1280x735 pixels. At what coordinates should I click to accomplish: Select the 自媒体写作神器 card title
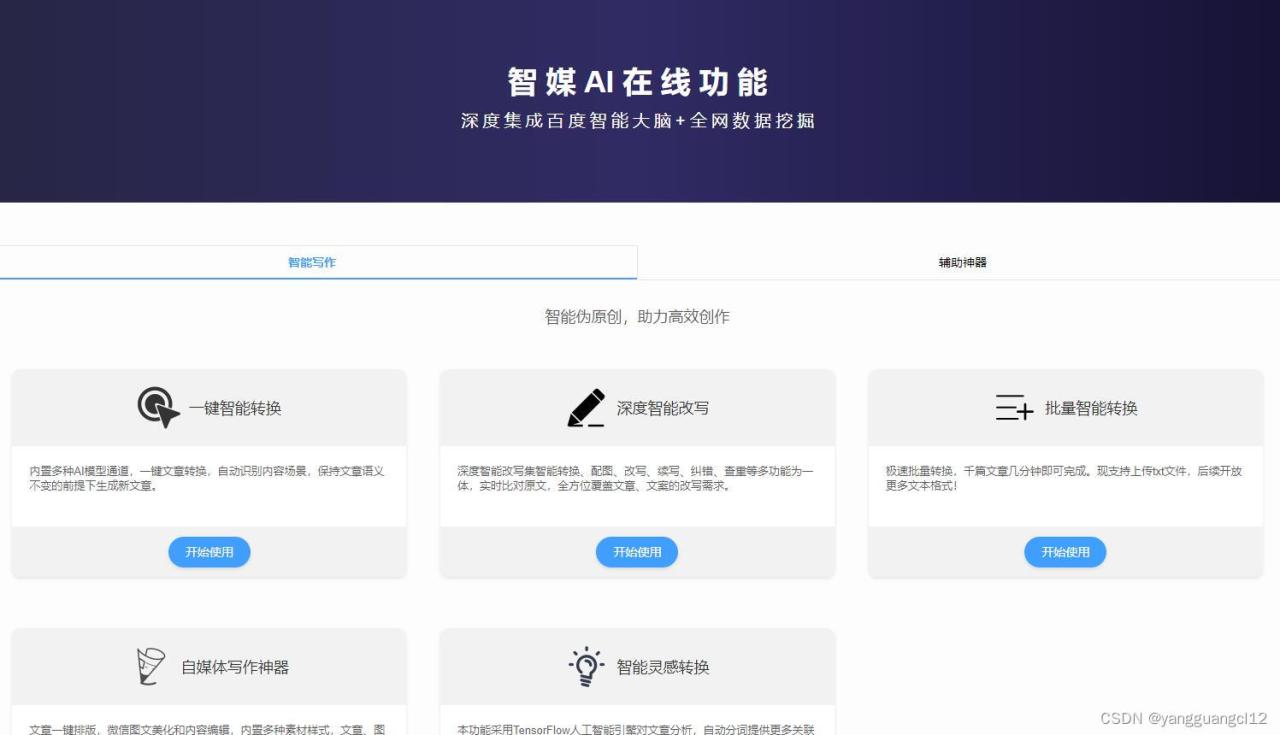(x=235, y=667)
